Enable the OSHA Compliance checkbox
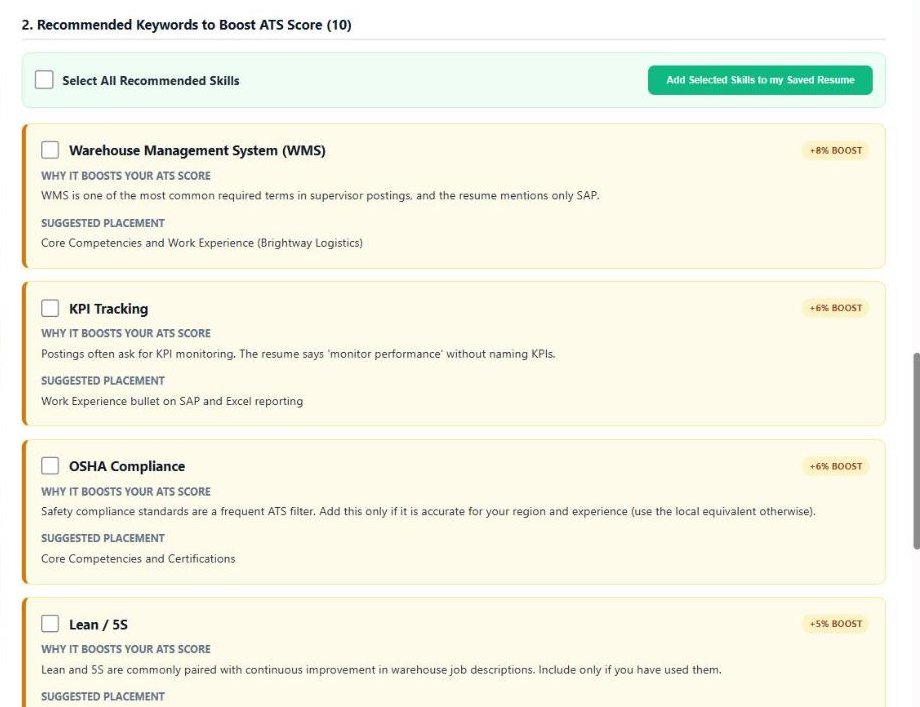The height and width of the screenshot is (707, 920). click(50, 466)
